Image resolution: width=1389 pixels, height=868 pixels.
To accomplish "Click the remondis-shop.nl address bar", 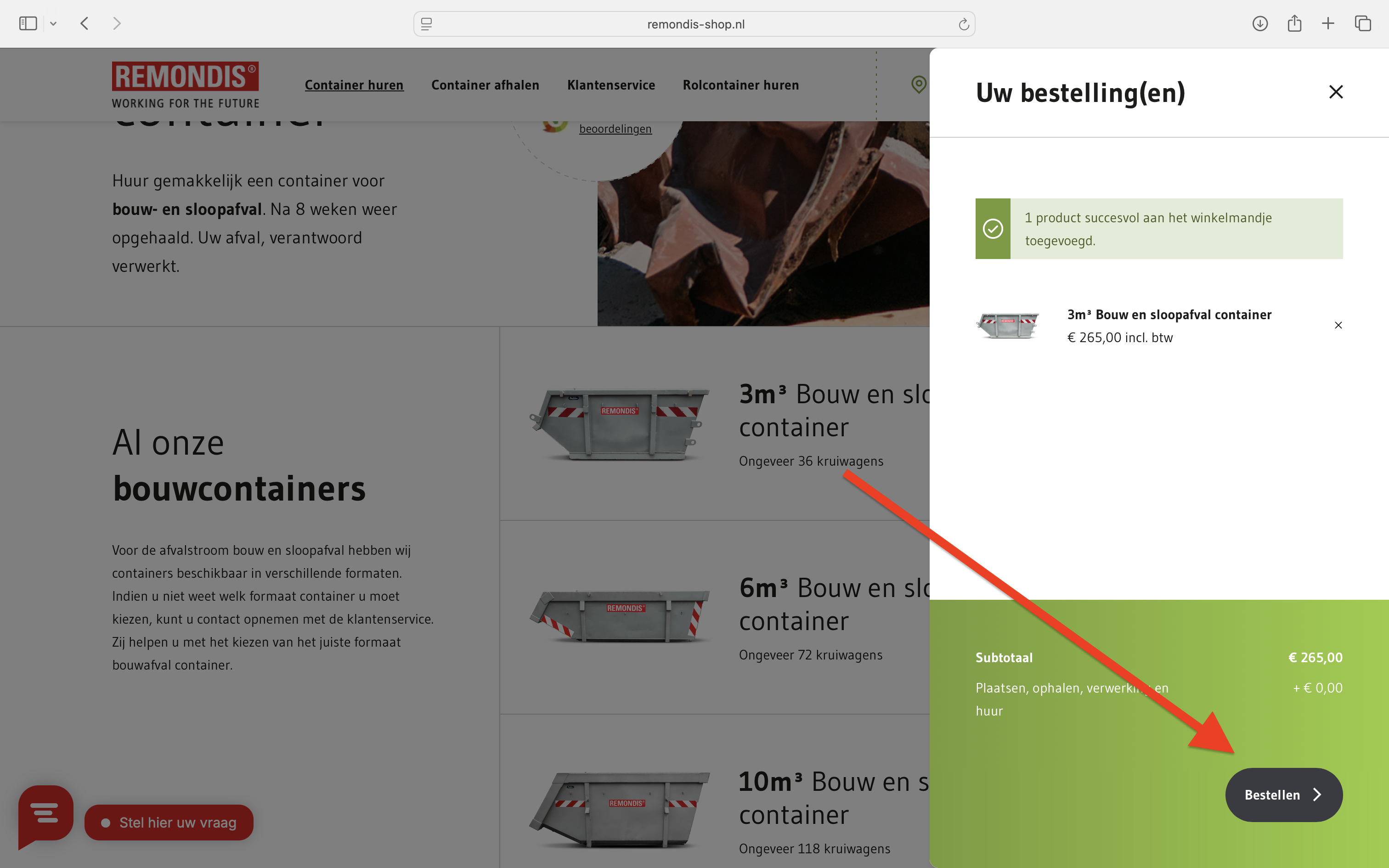I will (x=694, y=24).
